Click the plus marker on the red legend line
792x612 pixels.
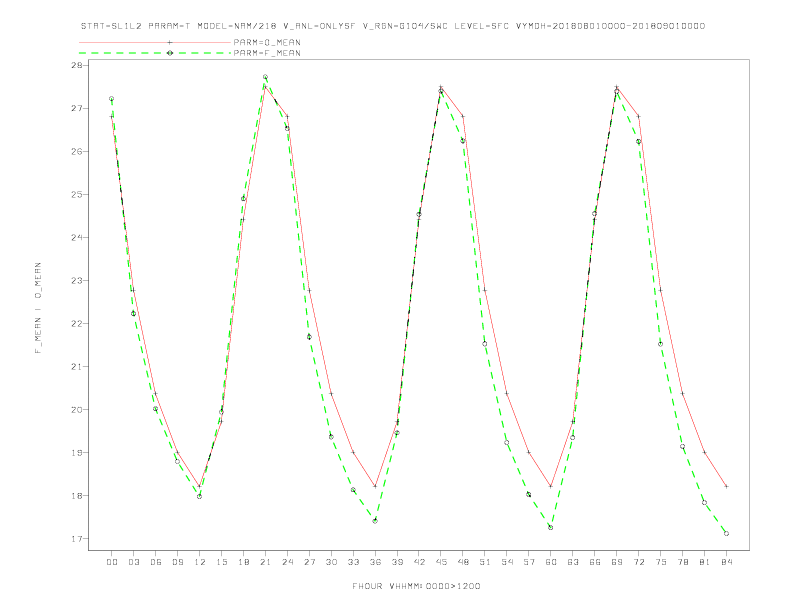pyautogui.click(x=170, y=42)
